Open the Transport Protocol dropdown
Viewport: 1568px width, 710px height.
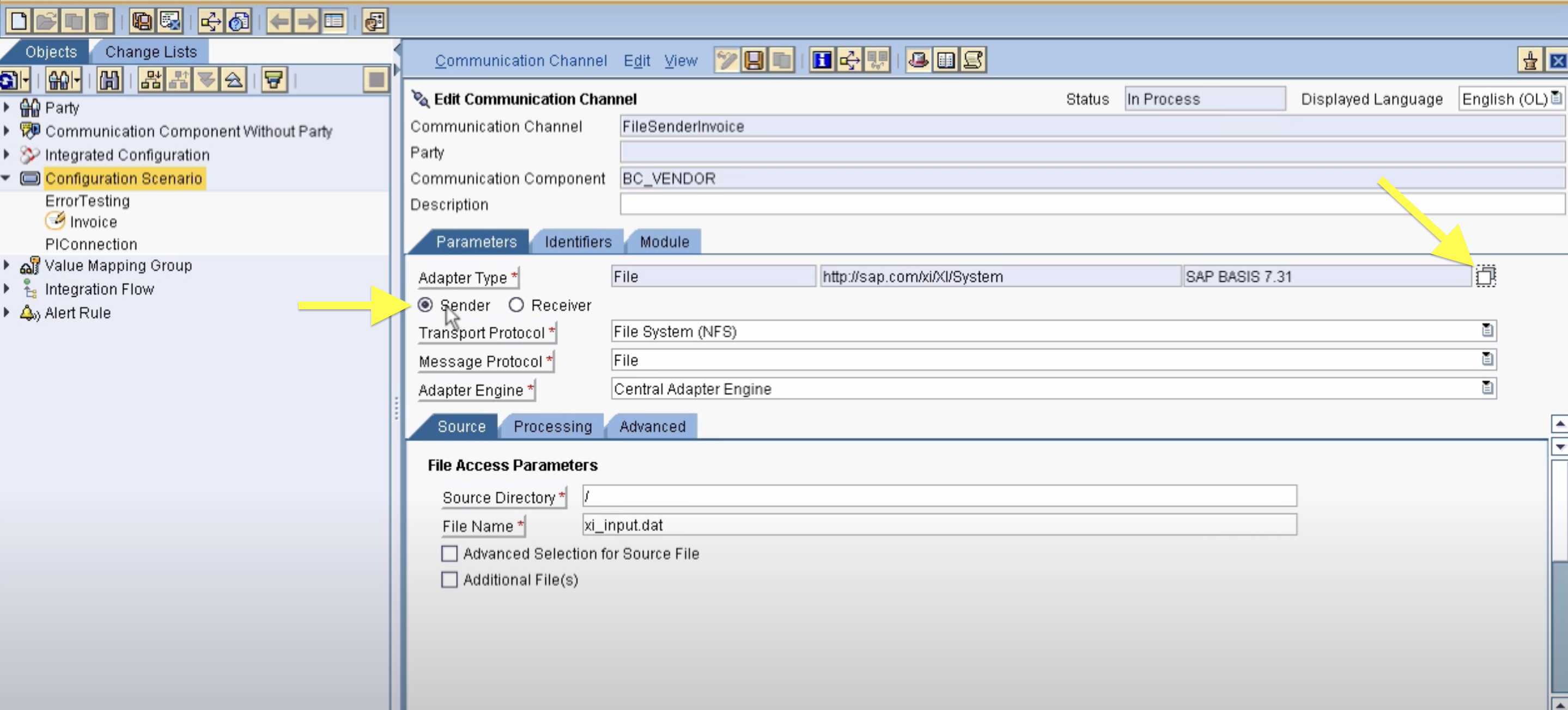click(1487, 331)
